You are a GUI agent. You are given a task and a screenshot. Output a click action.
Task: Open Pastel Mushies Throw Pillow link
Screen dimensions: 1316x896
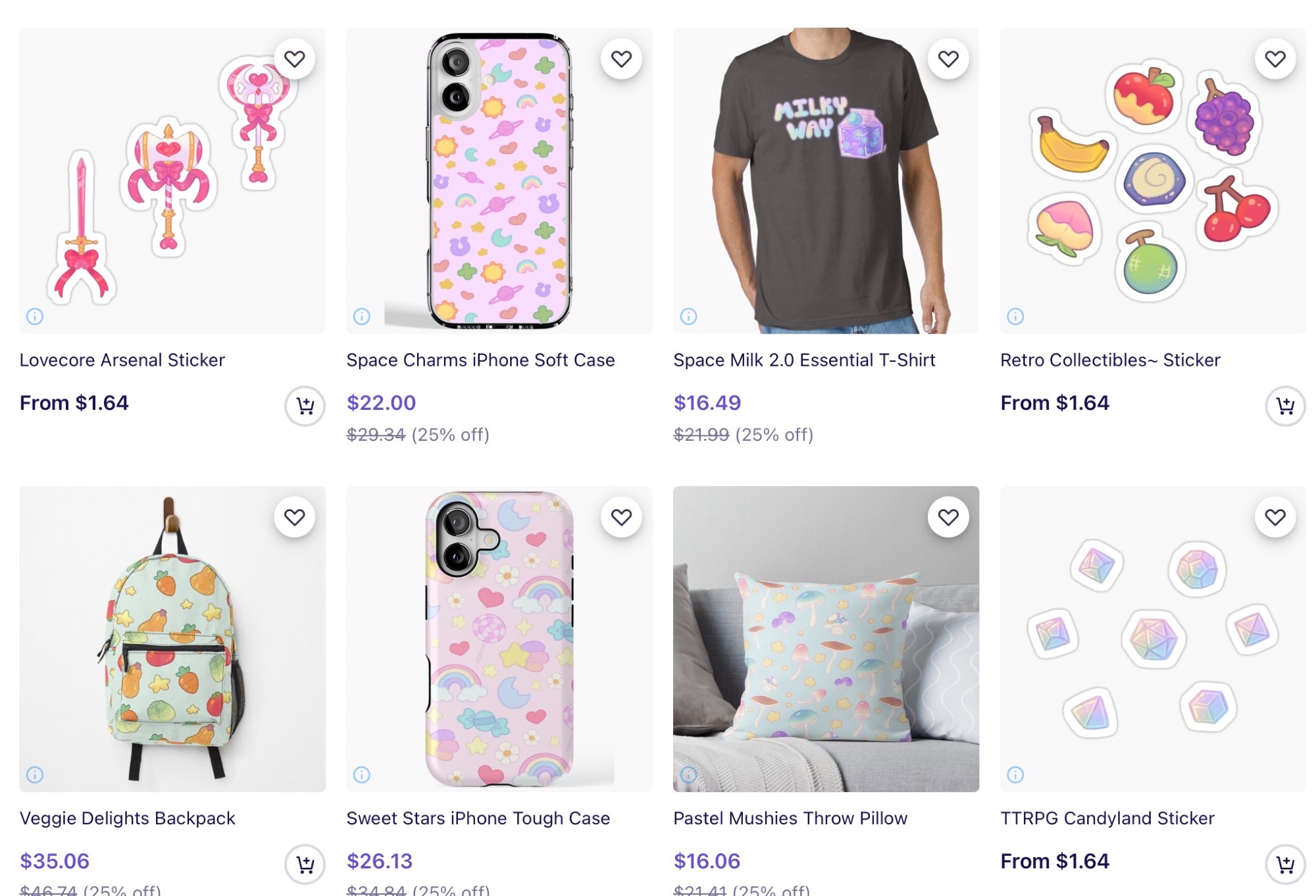coord(790,818)
